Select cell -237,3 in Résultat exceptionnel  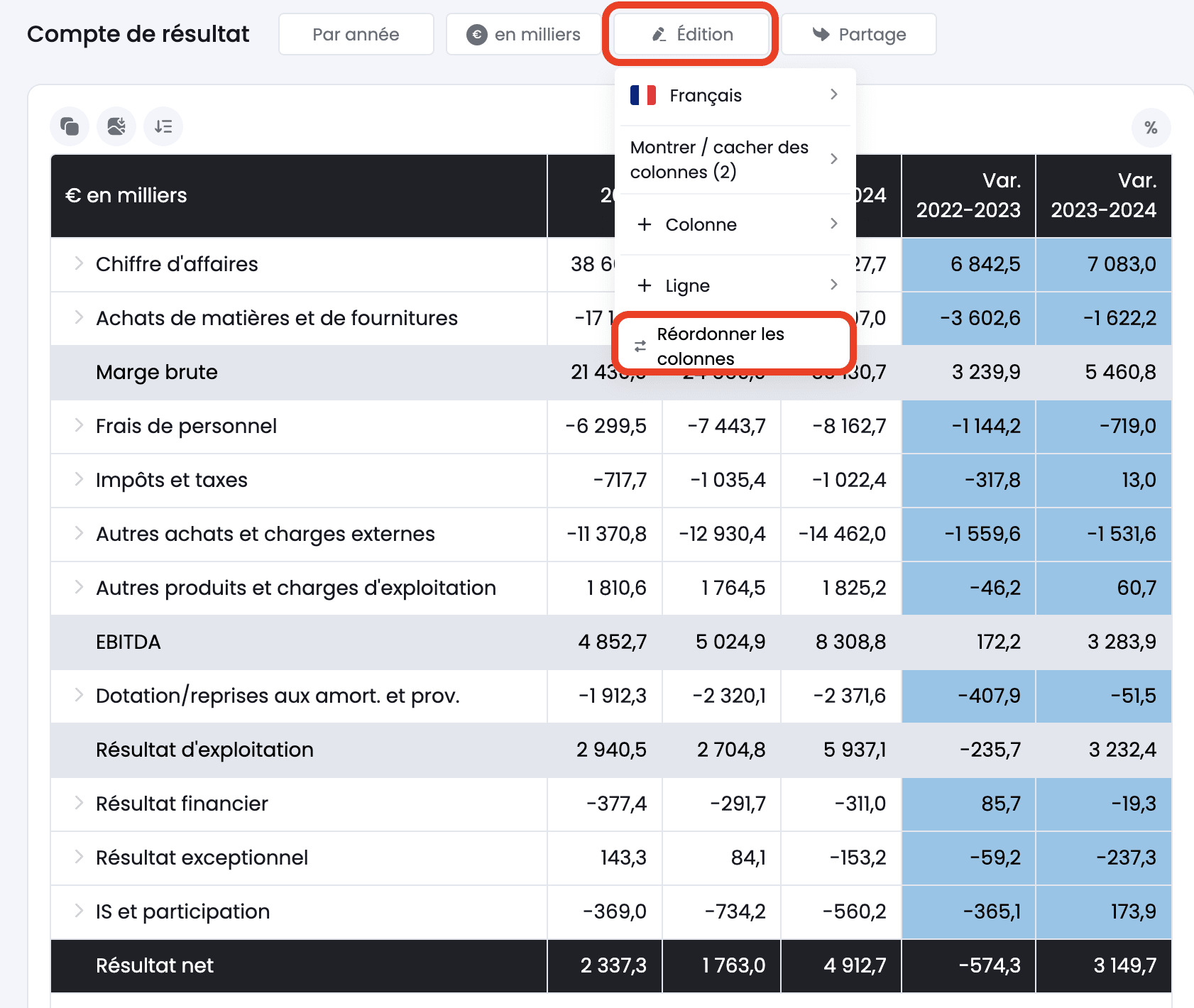1104,858
